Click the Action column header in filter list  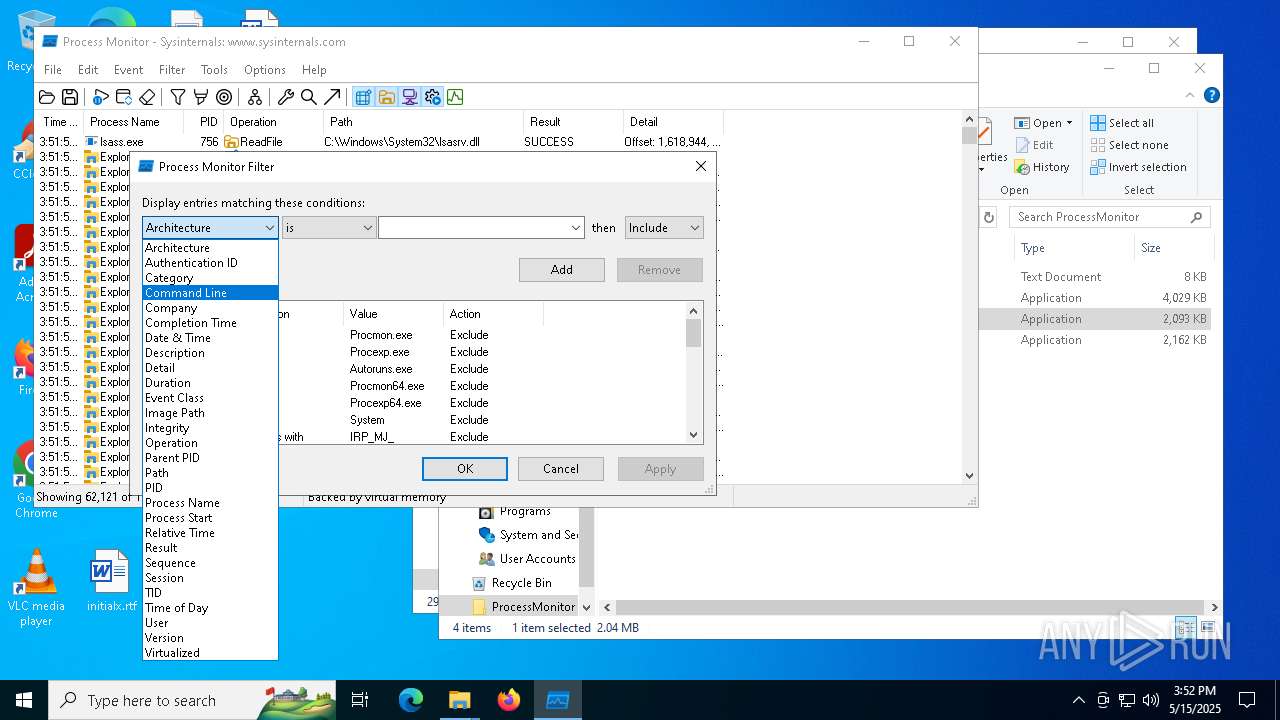click(x=493, y=314)
